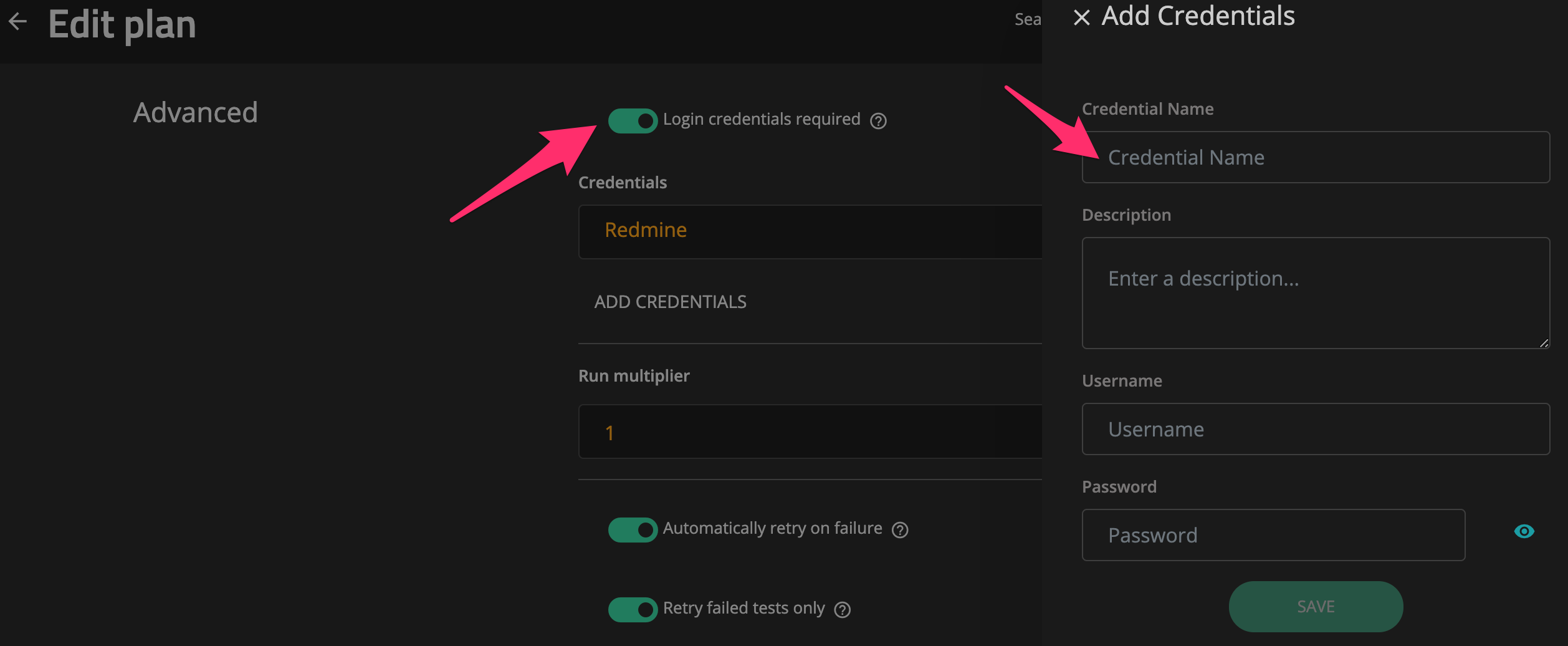This screenshot has height=646, width=1568.
Task: Open help for Login credentials required
Action: (878, 121)
